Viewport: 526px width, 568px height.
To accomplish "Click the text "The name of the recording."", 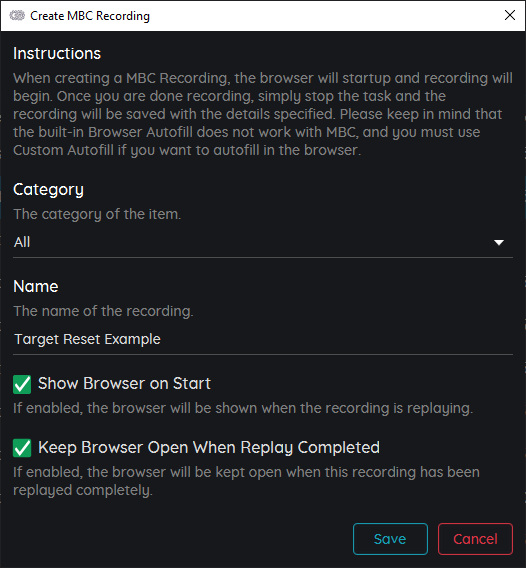I will pyautogui.click(x=103, y=311).
